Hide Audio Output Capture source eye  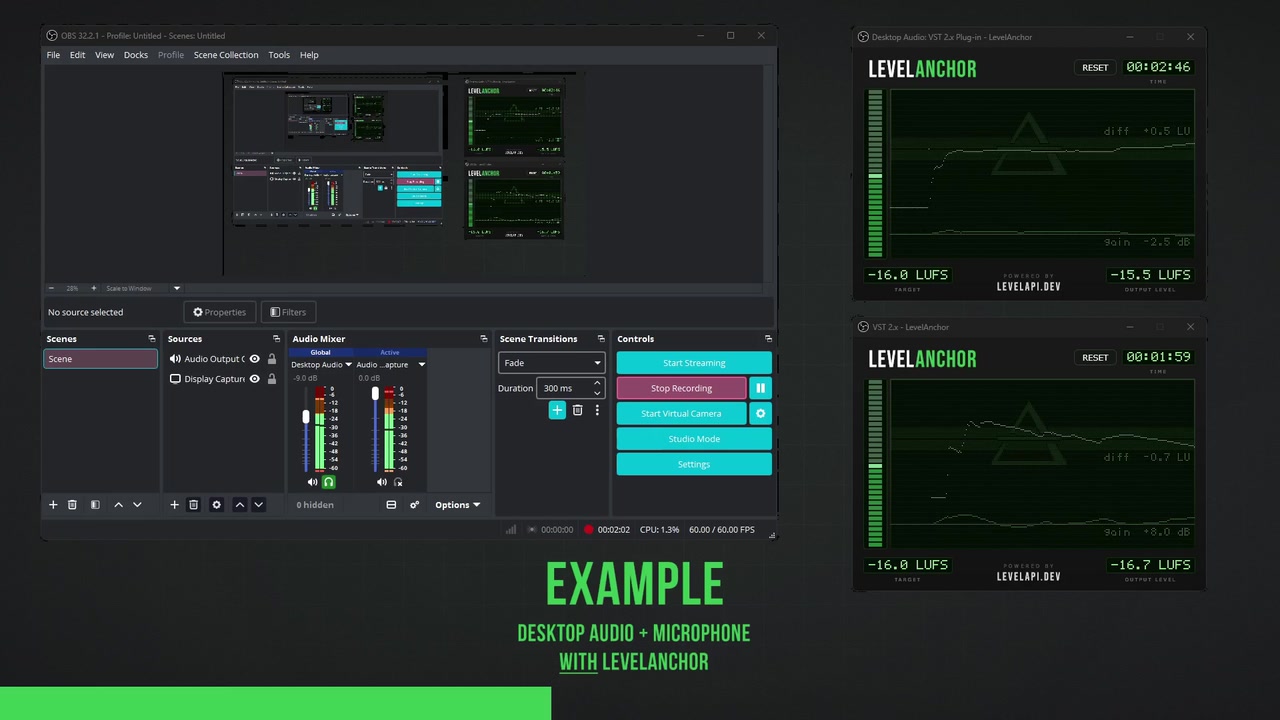pyautogui.click(x=254, y=359)
